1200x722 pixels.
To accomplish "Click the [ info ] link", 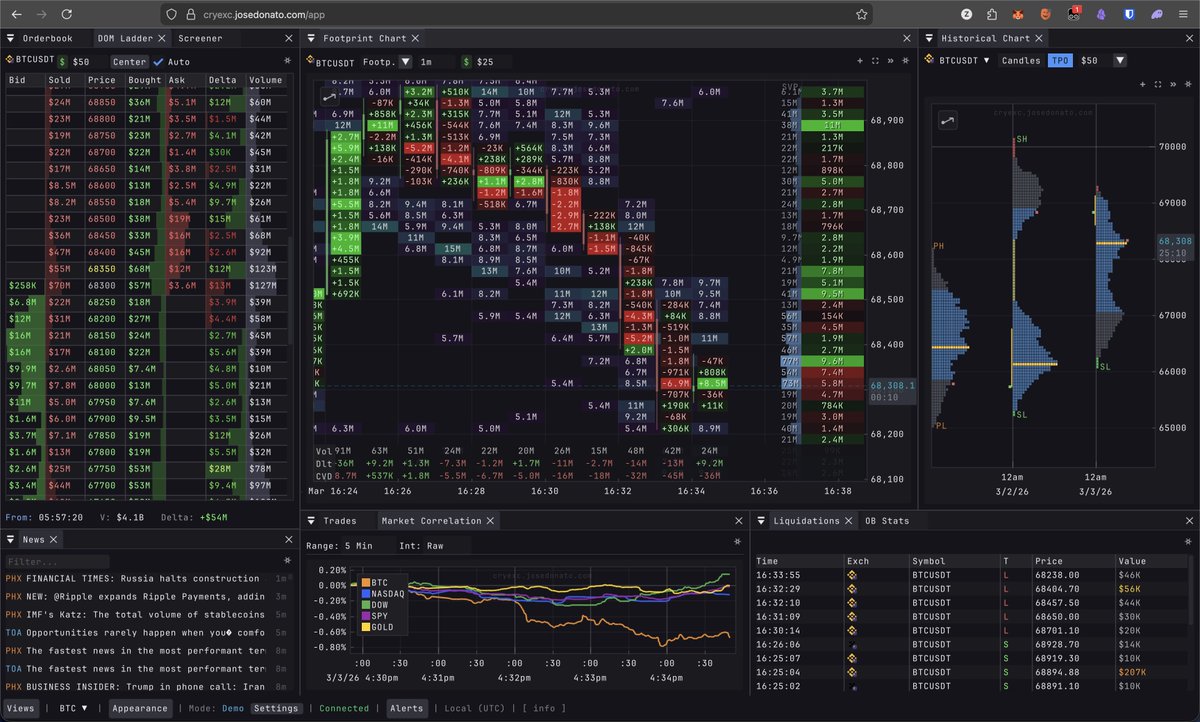I will [x=546, y=708].
